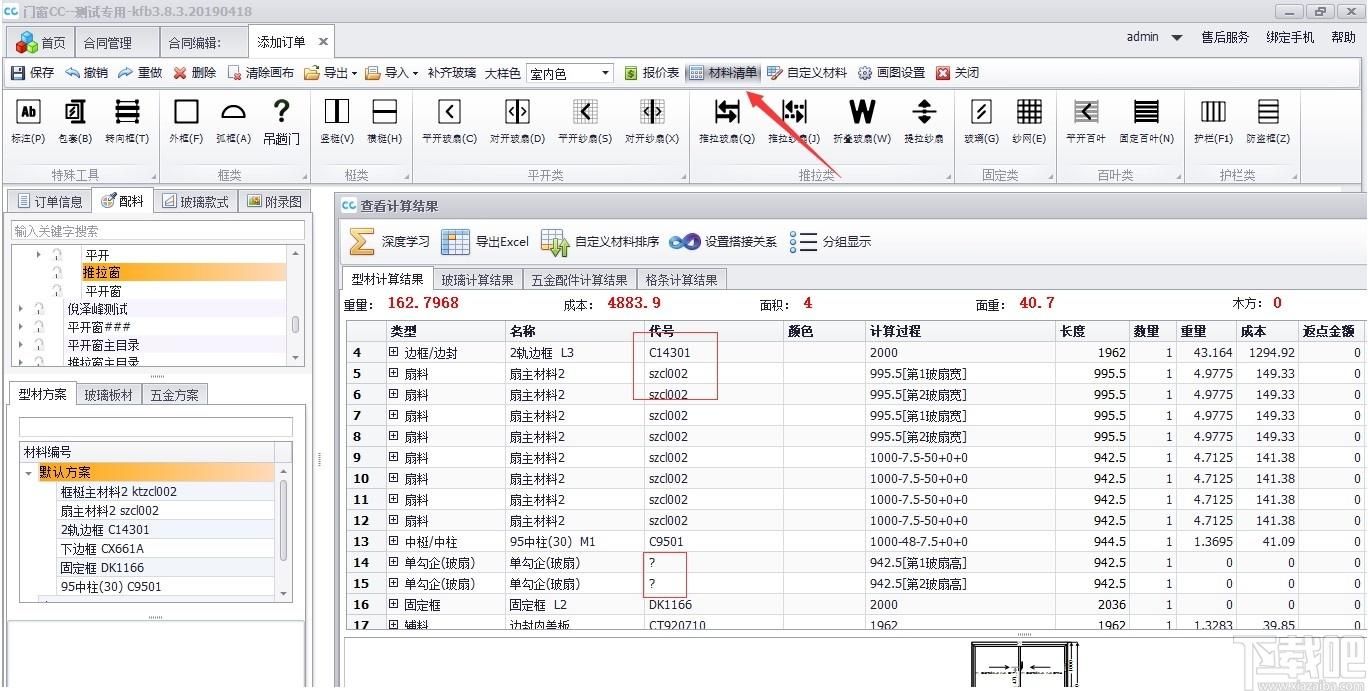The image size is (1368, 691).
Task: Select the 折叠玻扇(W) folding sash tool
Action: pos(862,122)
